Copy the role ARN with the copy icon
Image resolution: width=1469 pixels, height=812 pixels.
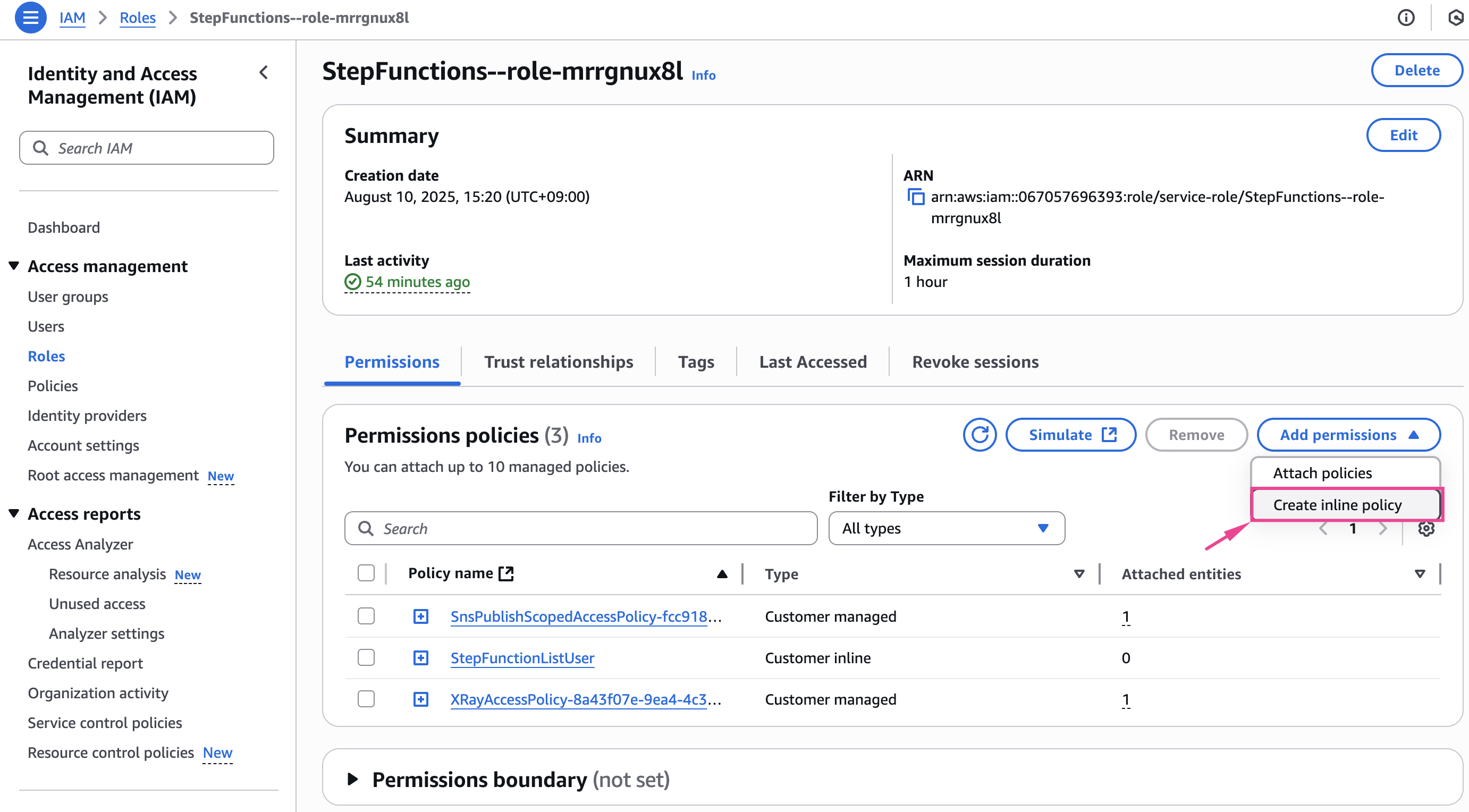(915, 197)
